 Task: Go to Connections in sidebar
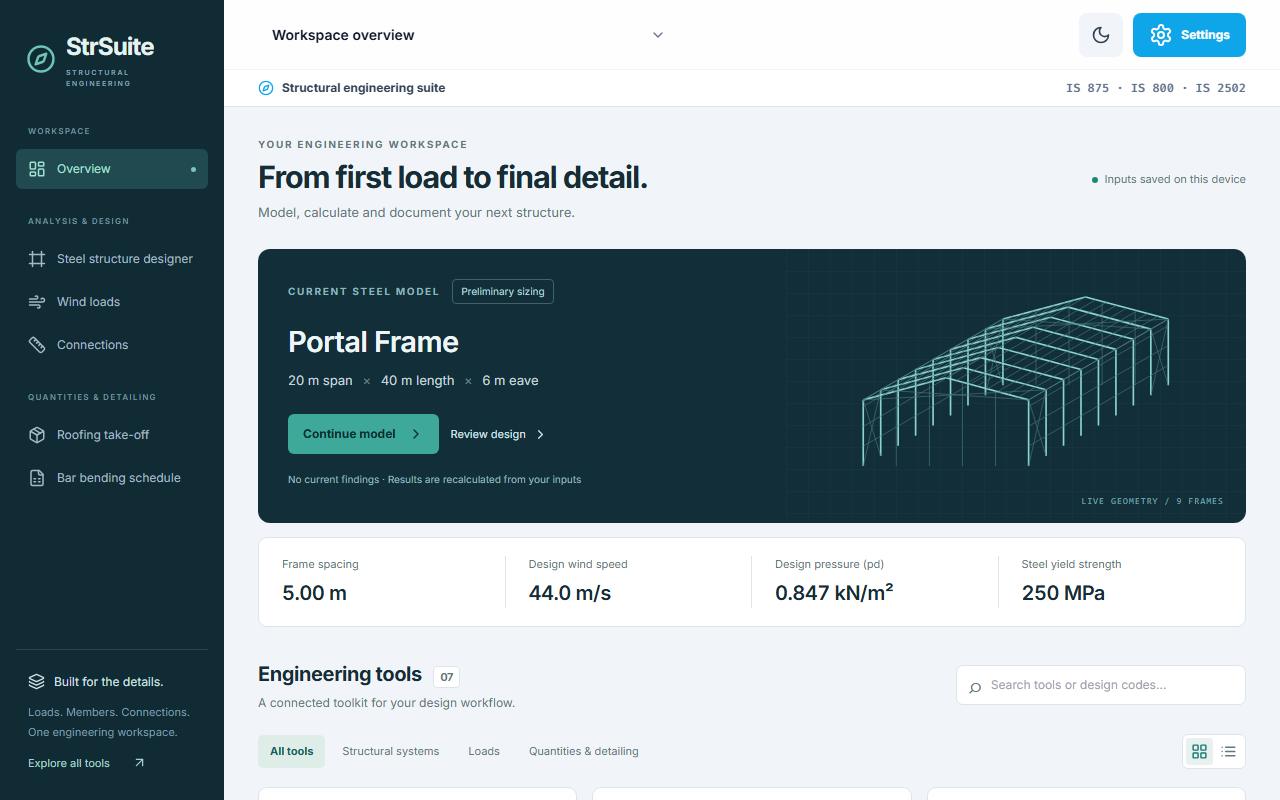[x=112, y=345]
